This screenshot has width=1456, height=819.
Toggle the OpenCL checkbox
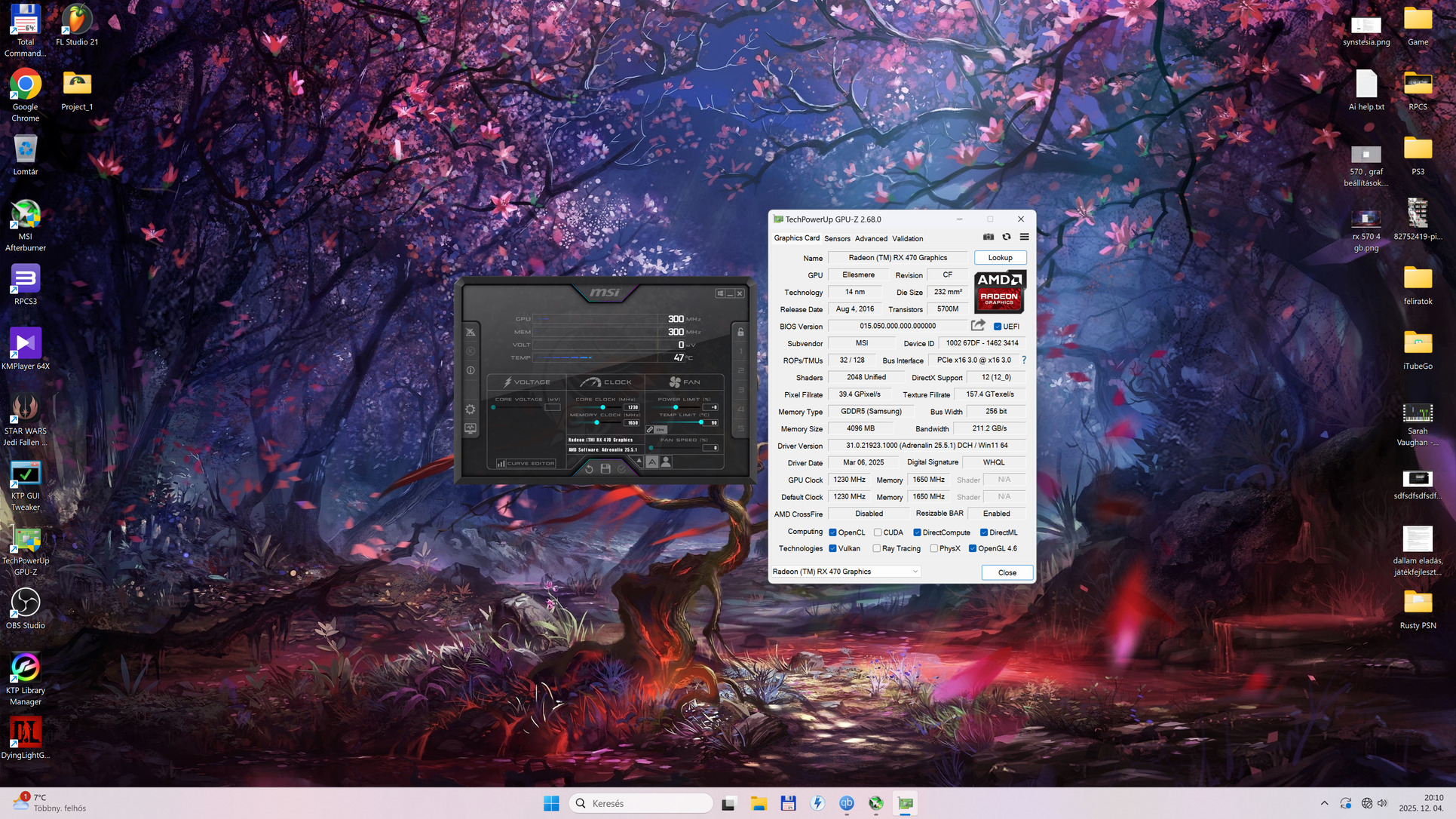tap(832, 532)
